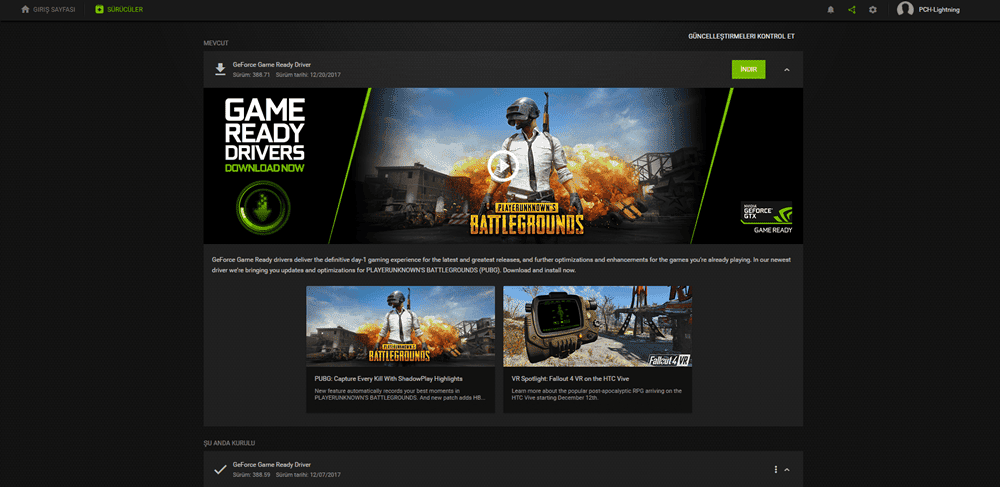Screen dimensions: 1000x487
Task: Switch to the Sürücüler tab
Action: click(x=119, y=10)
